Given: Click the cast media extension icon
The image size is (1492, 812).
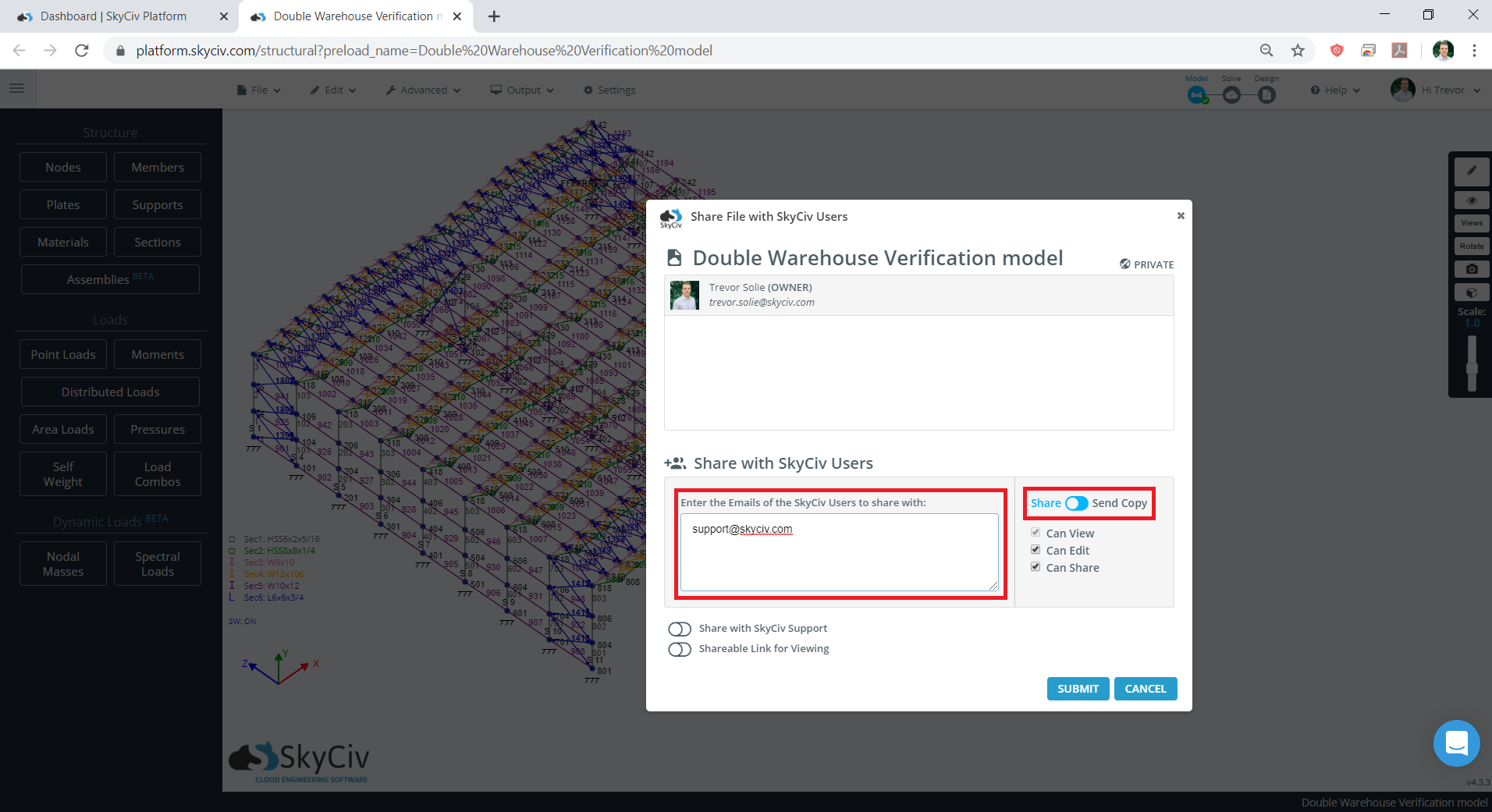Looking at the screenshot, I should [1368, 51].
